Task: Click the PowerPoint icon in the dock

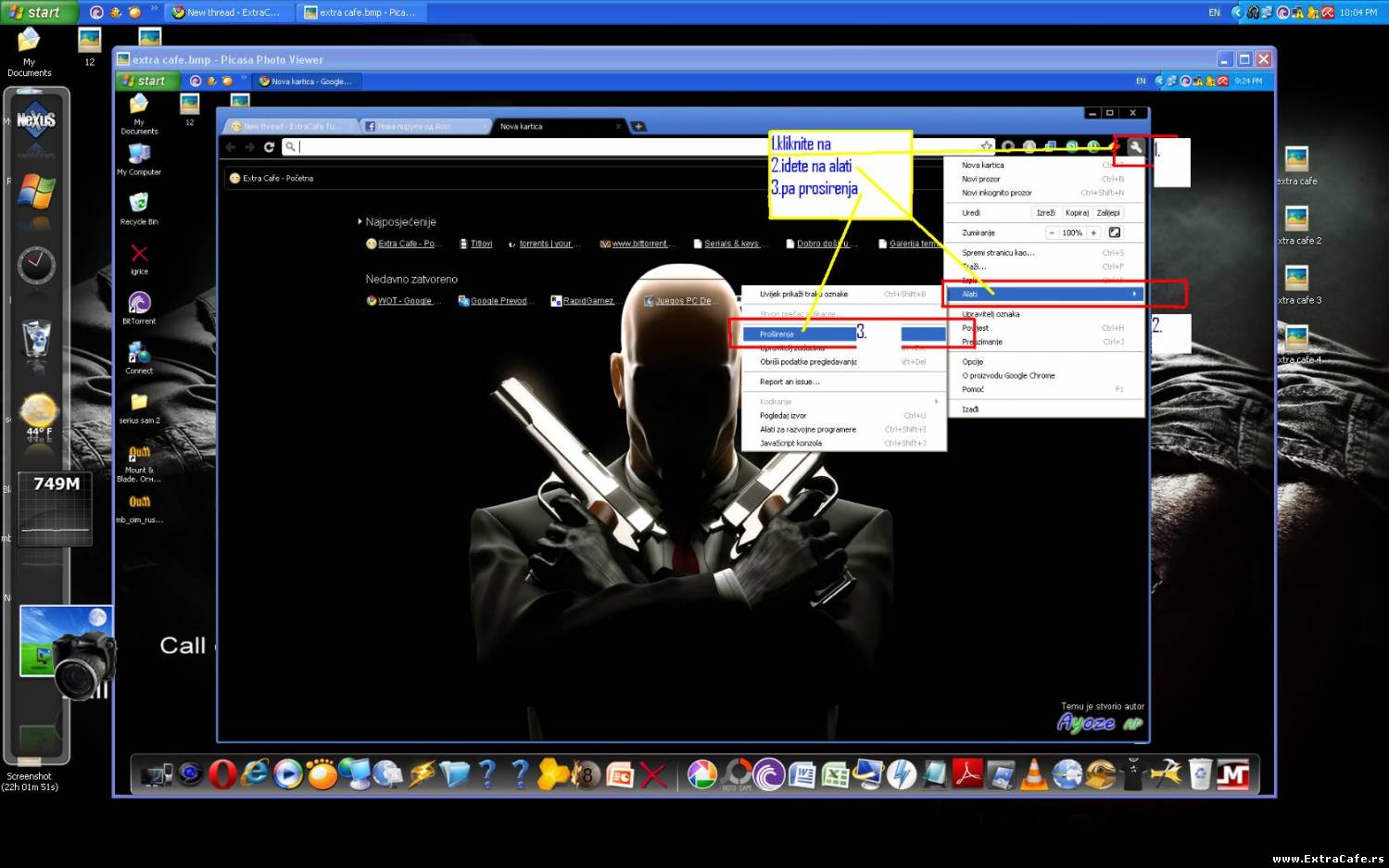Action: coord(620,774)
